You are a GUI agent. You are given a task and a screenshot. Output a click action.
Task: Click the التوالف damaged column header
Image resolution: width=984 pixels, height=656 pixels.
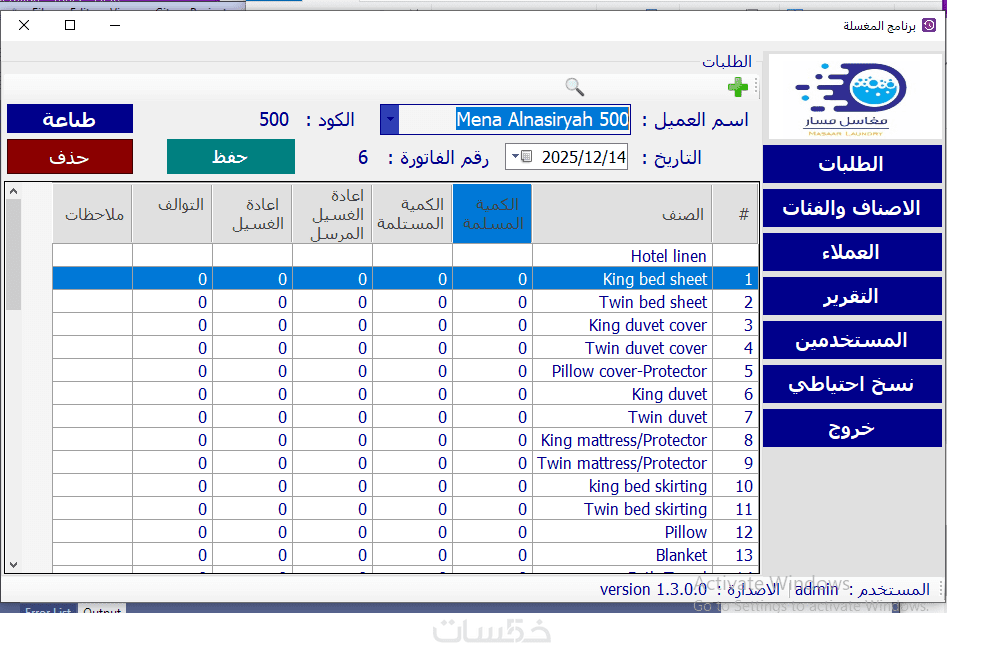tap(172, 213)
